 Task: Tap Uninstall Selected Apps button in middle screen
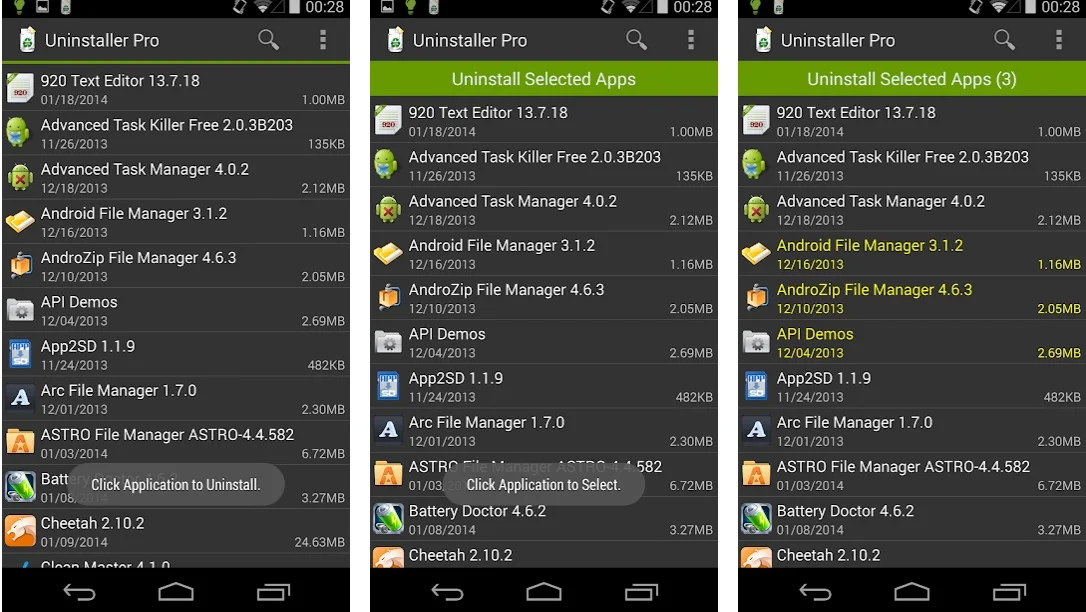(x=544, y=79)
